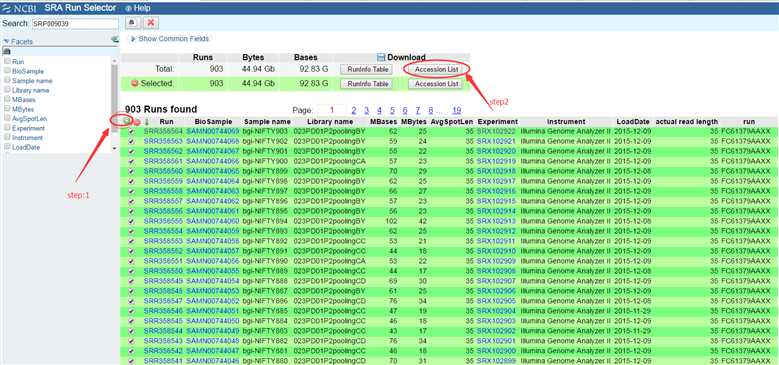The width and height of the screenshot is (779, 365).
Task: Click the facet list scroll-up arrow
Action: pyautogui.click(x=114, y=61)
